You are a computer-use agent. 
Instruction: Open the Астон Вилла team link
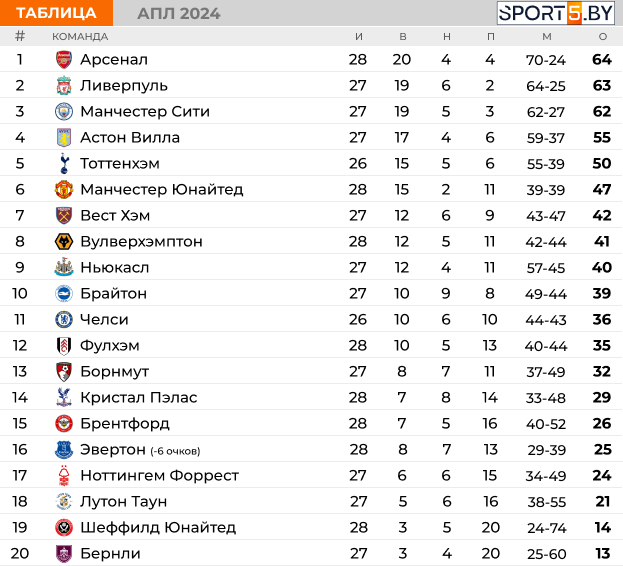click(x=130, y=137)
